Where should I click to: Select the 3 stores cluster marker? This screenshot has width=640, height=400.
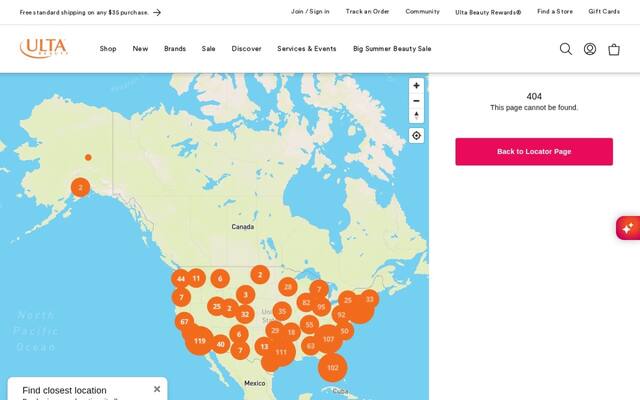(245, 294)
